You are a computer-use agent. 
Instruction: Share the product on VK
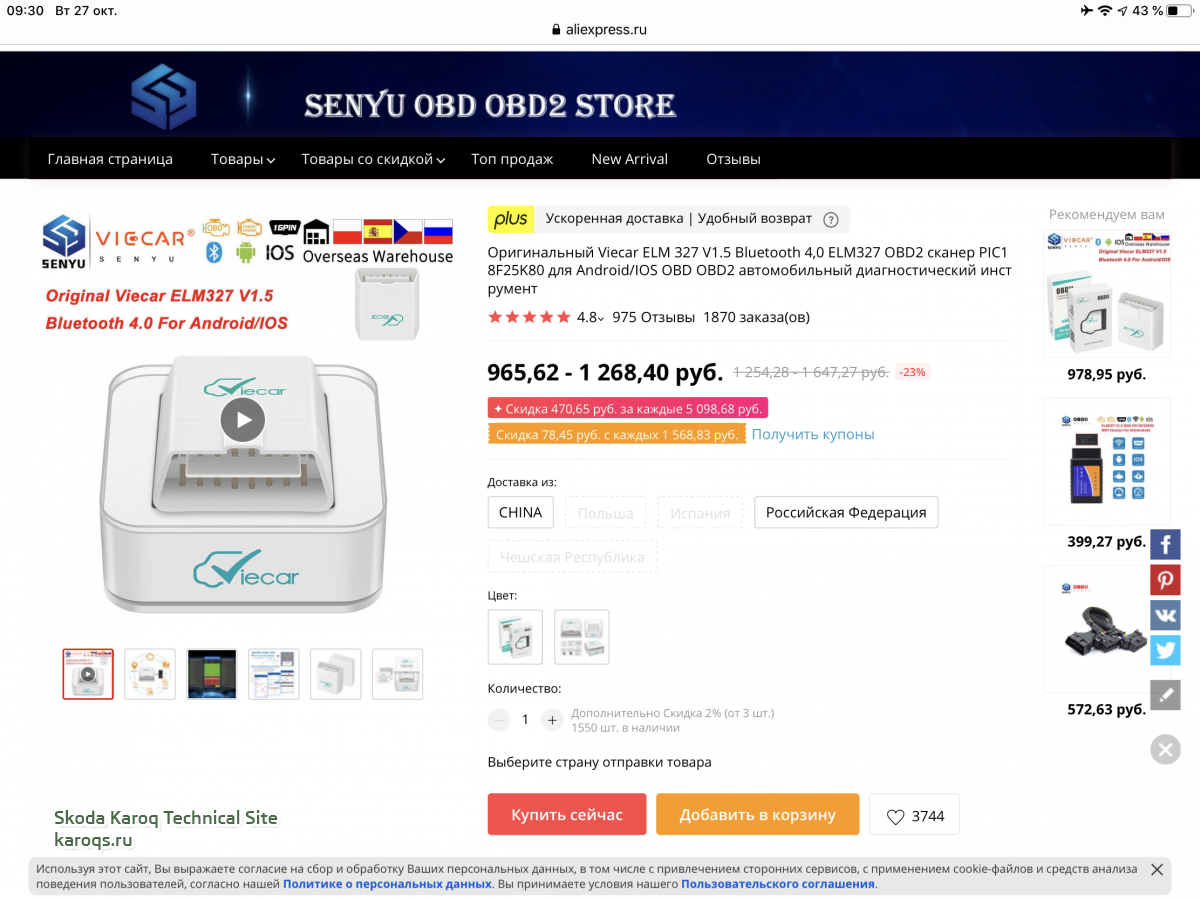pos(1165,615)
